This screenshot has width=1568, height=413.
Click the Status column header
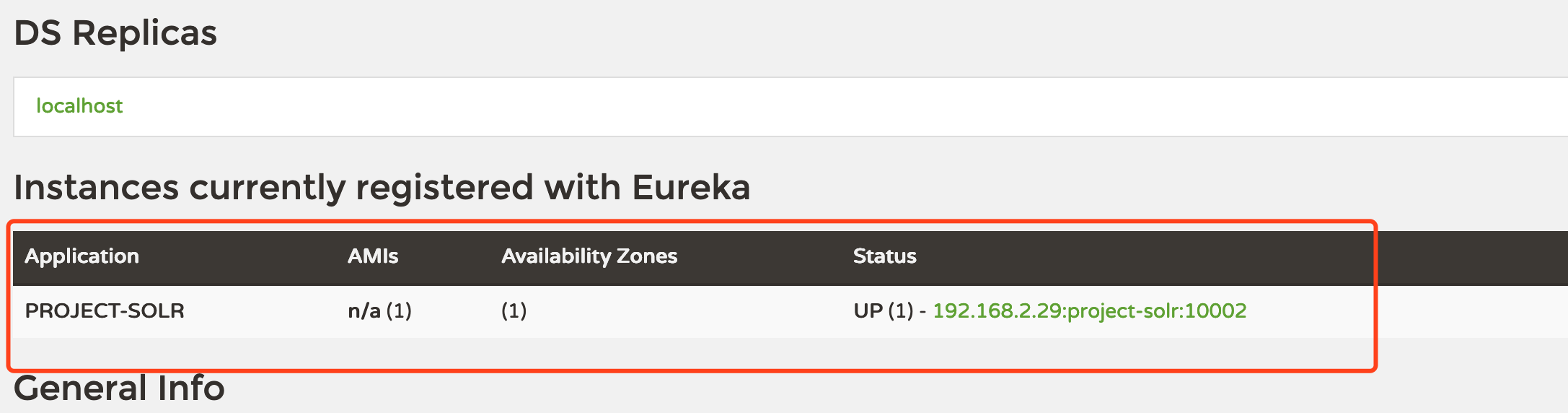click(884, 256)
